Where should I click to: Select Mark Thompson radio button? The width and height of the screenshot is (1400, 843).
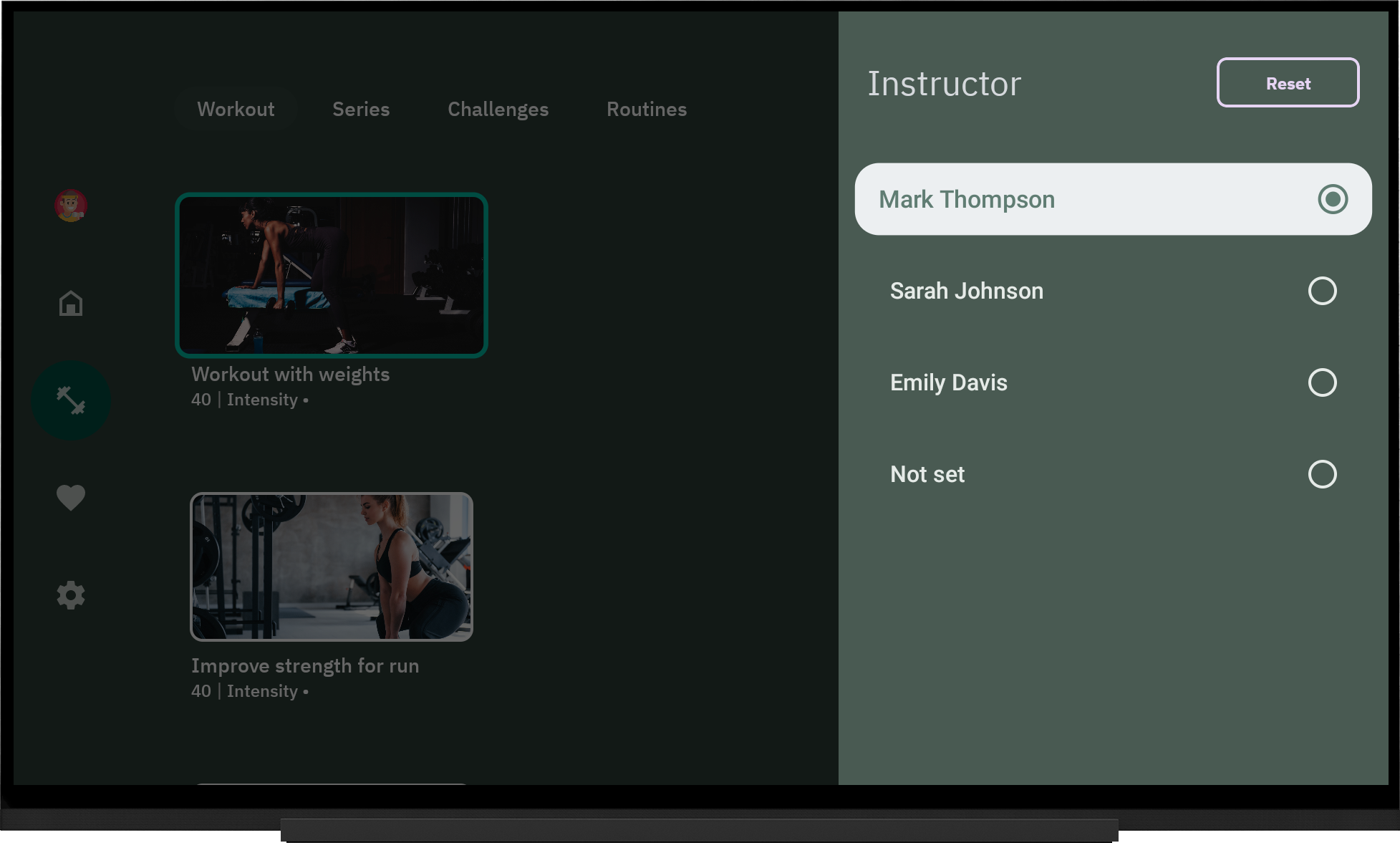1332,199
